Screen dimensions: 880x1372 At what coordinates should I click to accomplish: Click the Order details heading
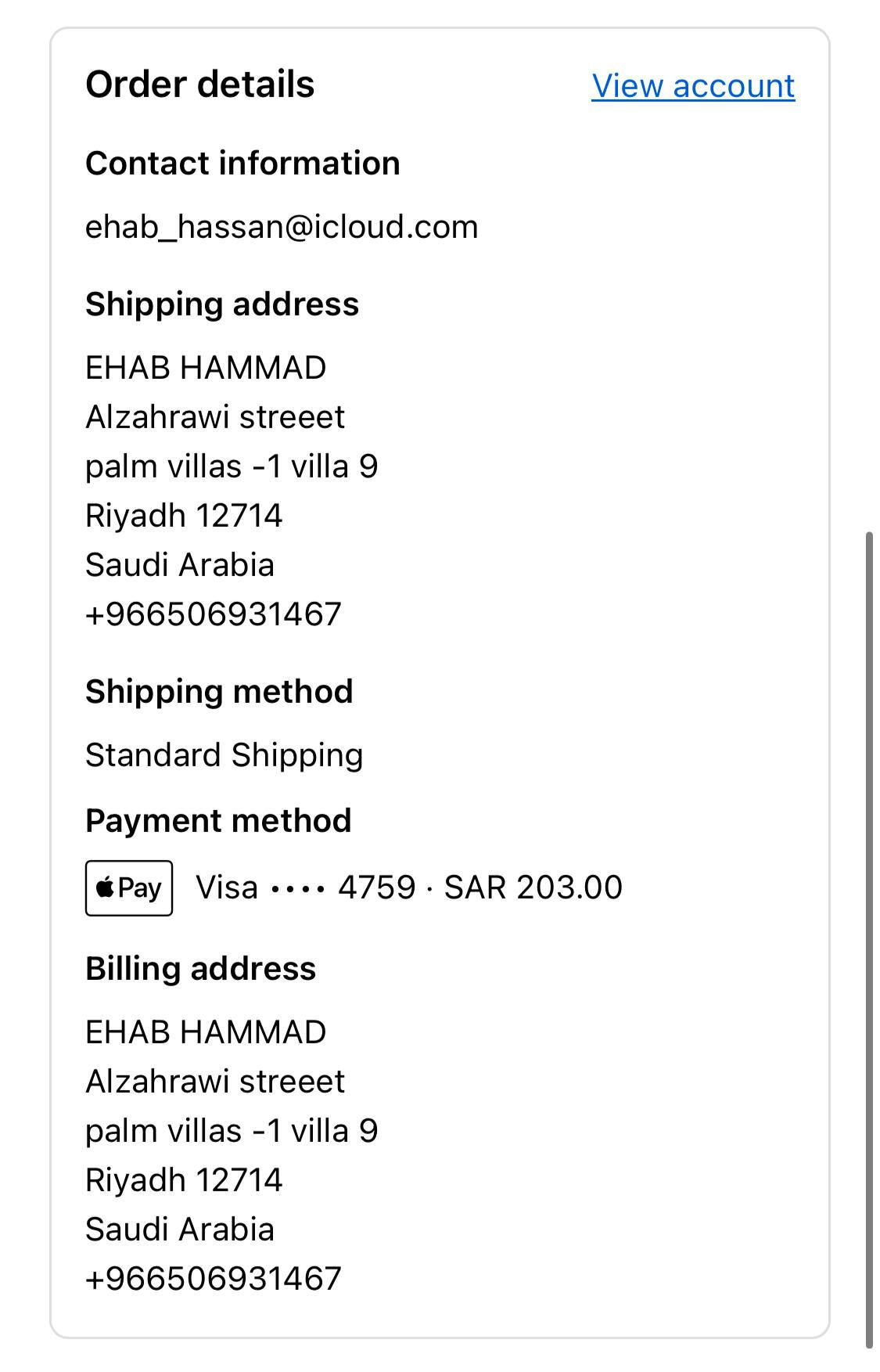click(200, 85)
